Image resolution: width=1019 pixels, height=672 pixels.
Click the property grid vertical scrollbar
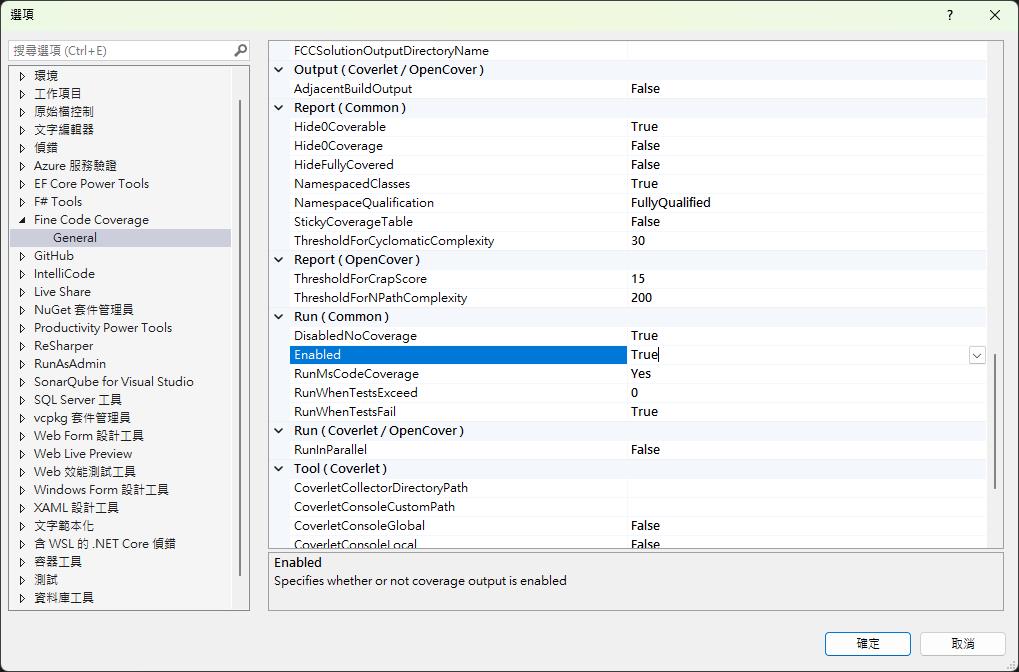[994, 420]
